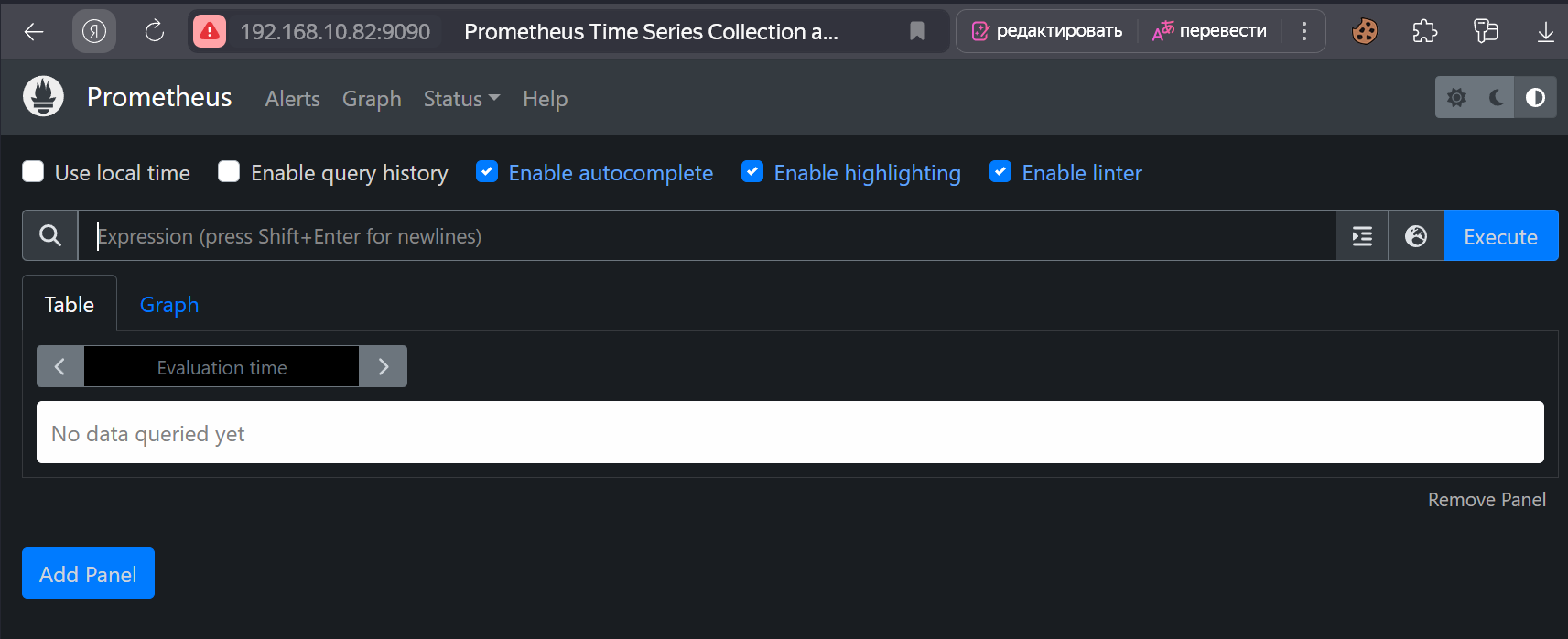Click the Prometheus flame logo
This screenshot has width=1568, height=639.
[43, 96]
